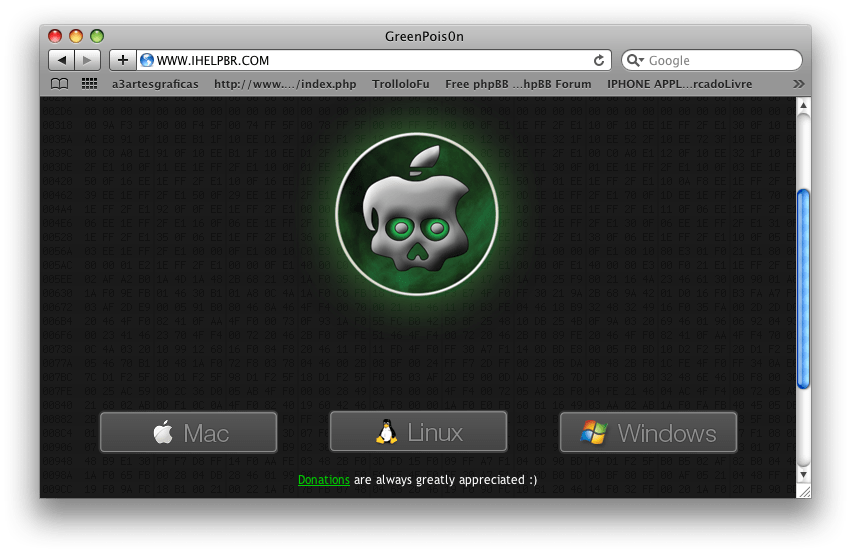Go forward with the Safari forward arrow
Image resolution: width=851 pixels, height=553 pixels.
pos(87,60)
